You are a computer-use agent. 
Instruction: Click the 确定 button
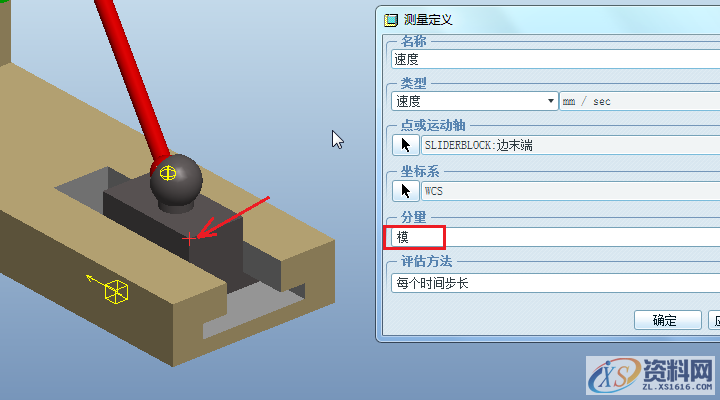tap(667, 320)
